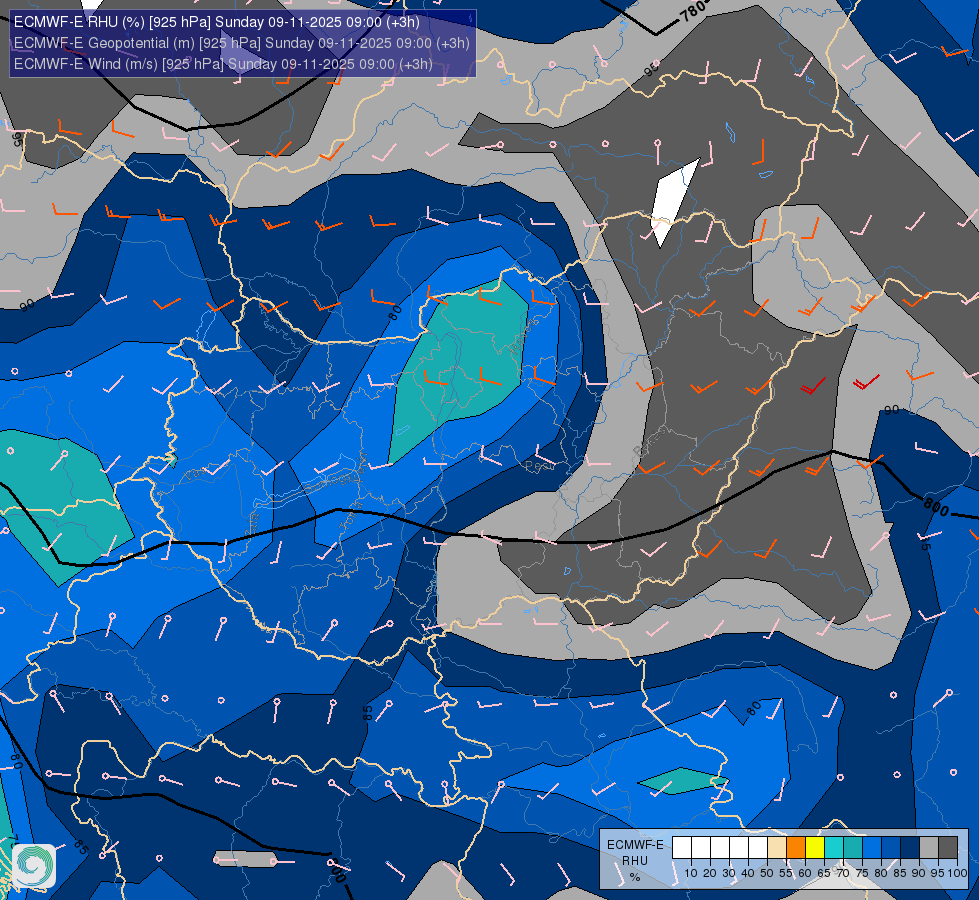This screenshot has width=979, height=900.
Task: Click the legend title 'ECMWF-E'
Action: [x=635, y=844]
